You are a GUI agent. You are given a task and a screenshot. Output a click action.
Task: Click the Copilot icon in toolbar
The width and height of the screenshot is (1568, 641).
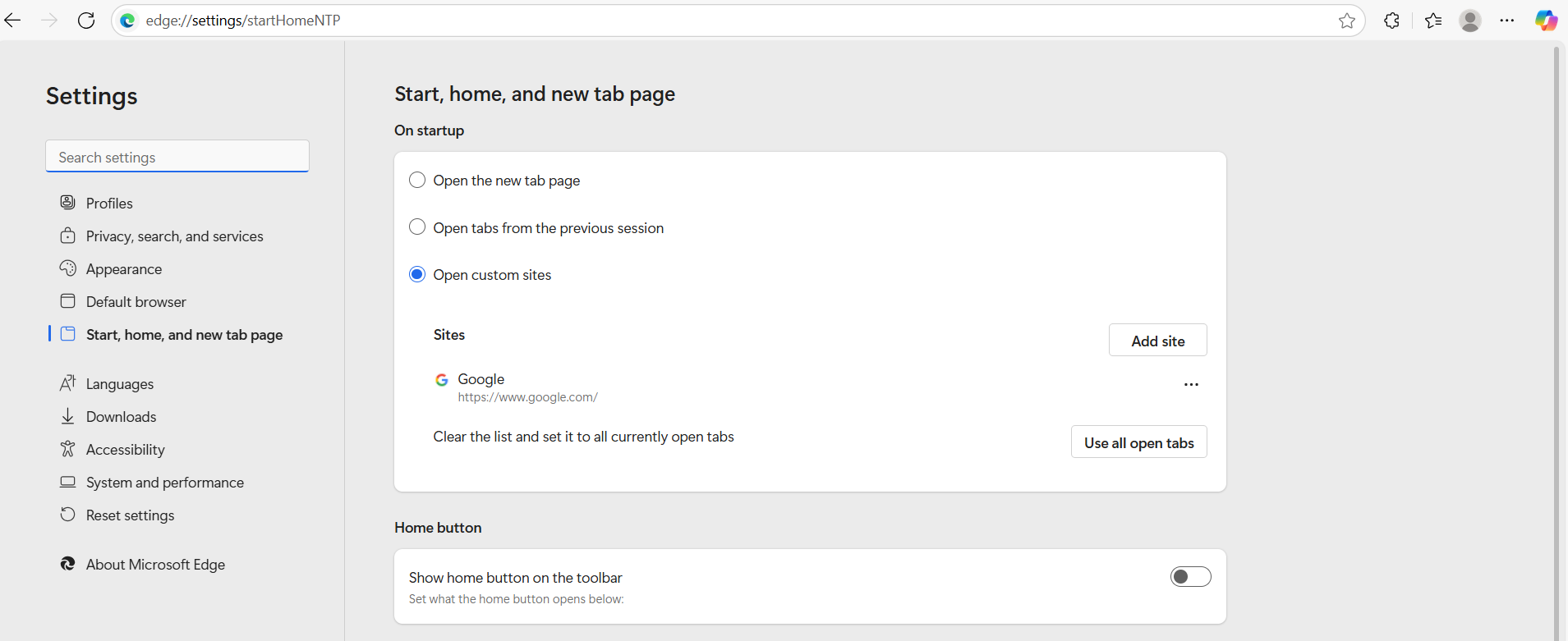(1546, 21)
